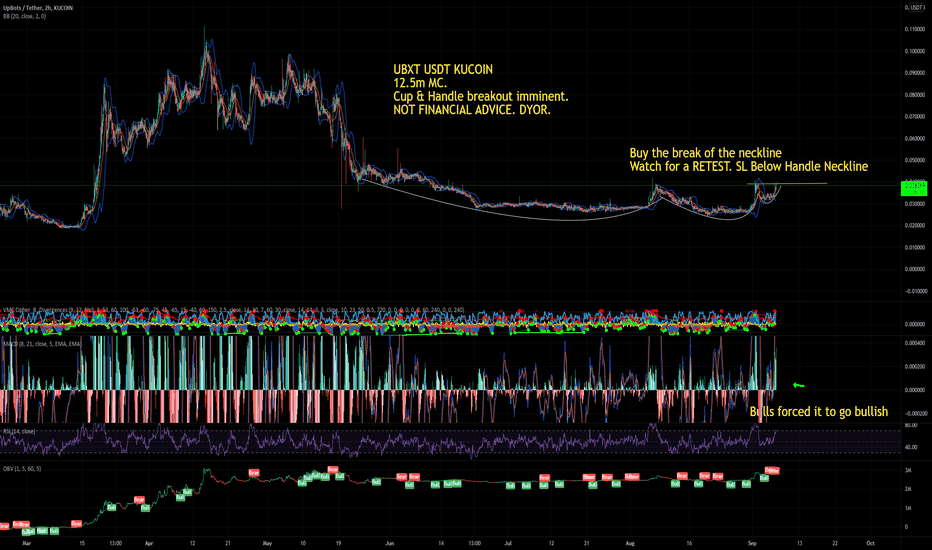Click the 0.000400 MACD scale label

click(915, 343)
